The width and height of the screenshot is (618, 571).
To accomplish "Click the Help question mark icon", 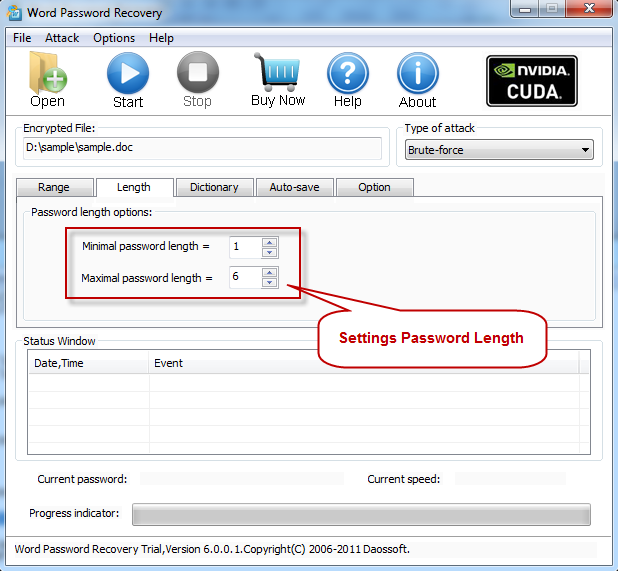I will pyautogui.click(x=348, y=73).
